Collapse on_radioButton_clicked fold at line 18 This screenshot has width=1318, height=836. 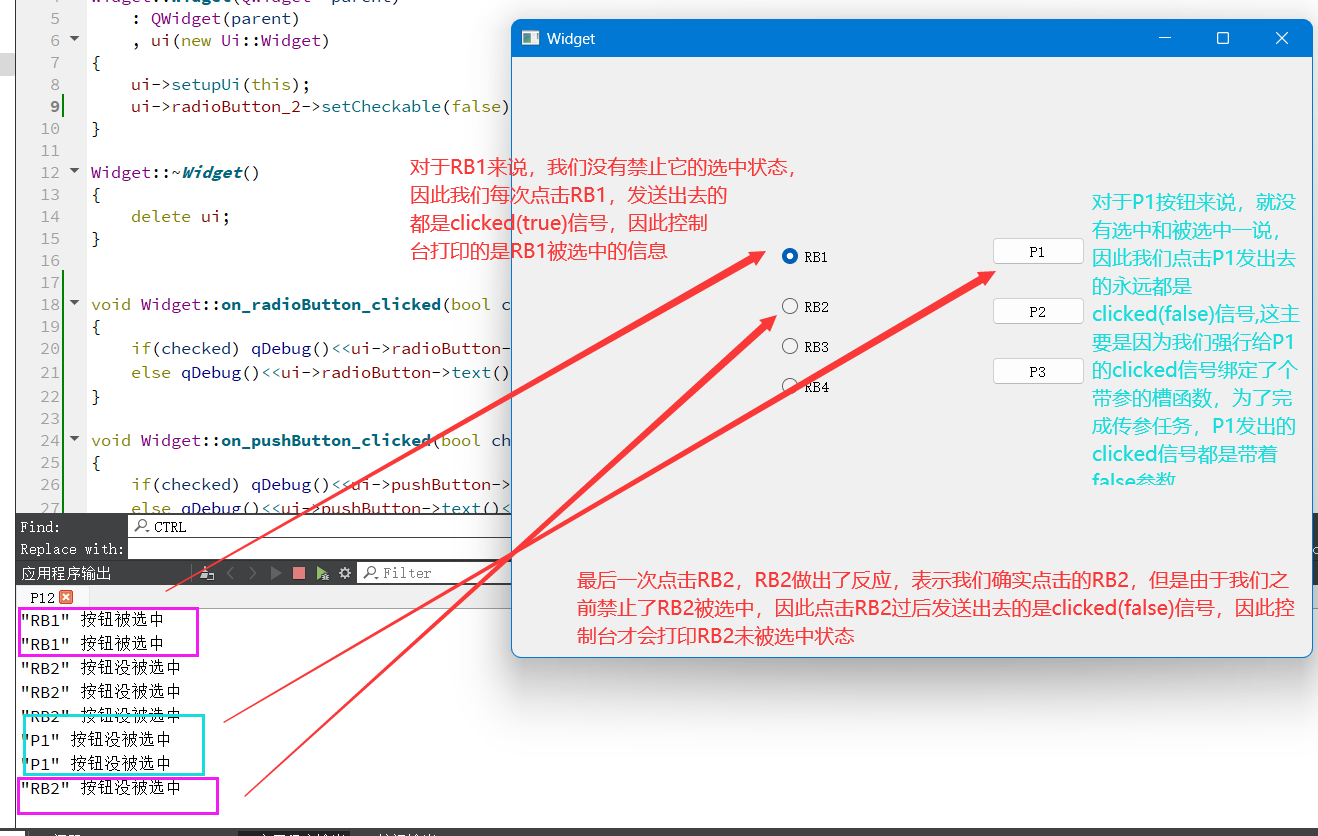pyautogui.click(x=74, y=304)
